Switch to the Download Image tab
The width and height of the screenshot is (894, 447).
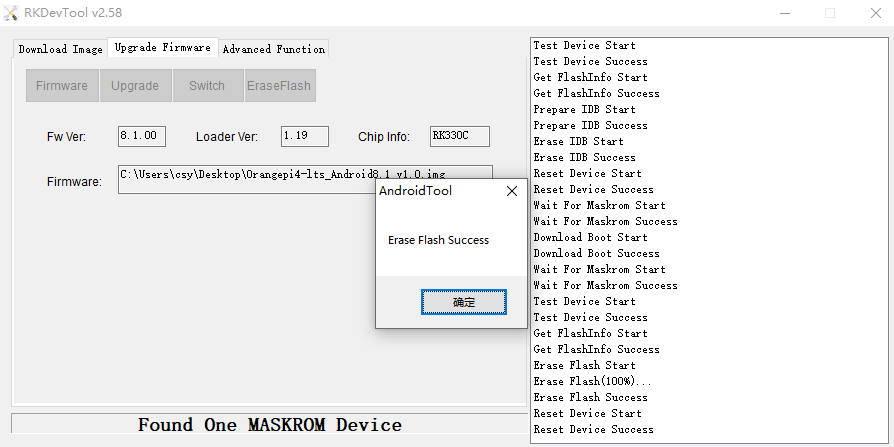60,49
